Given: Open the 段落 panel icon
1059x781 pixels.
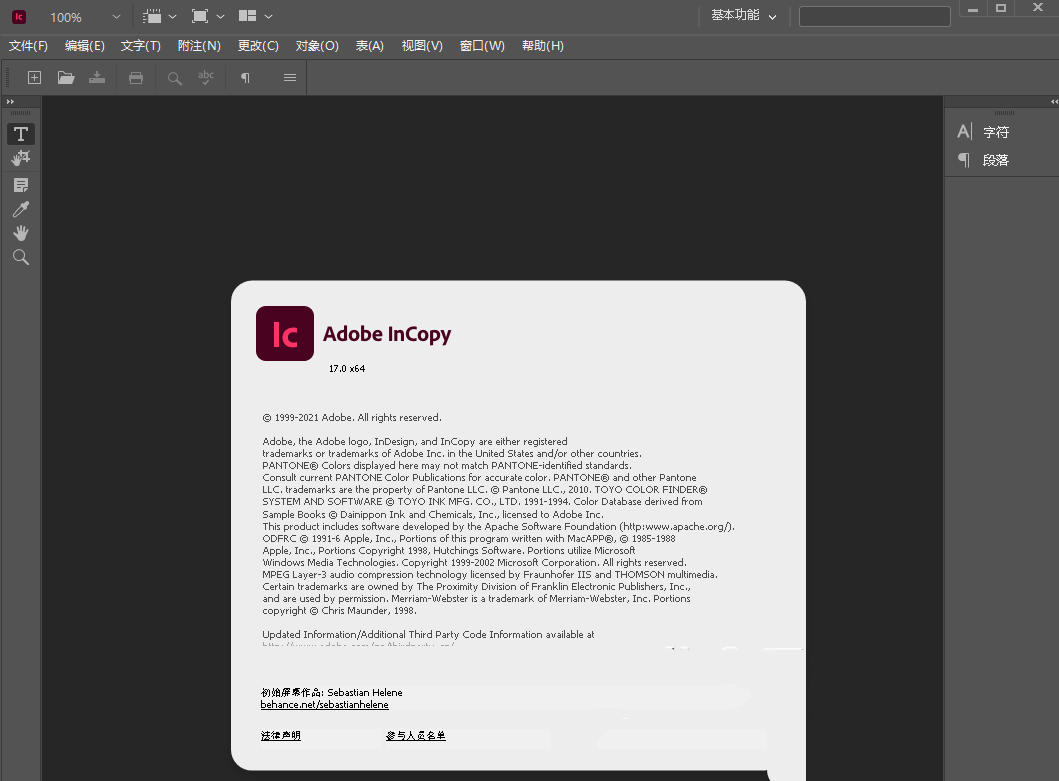Looking at the screenshot, I should 983,160.
